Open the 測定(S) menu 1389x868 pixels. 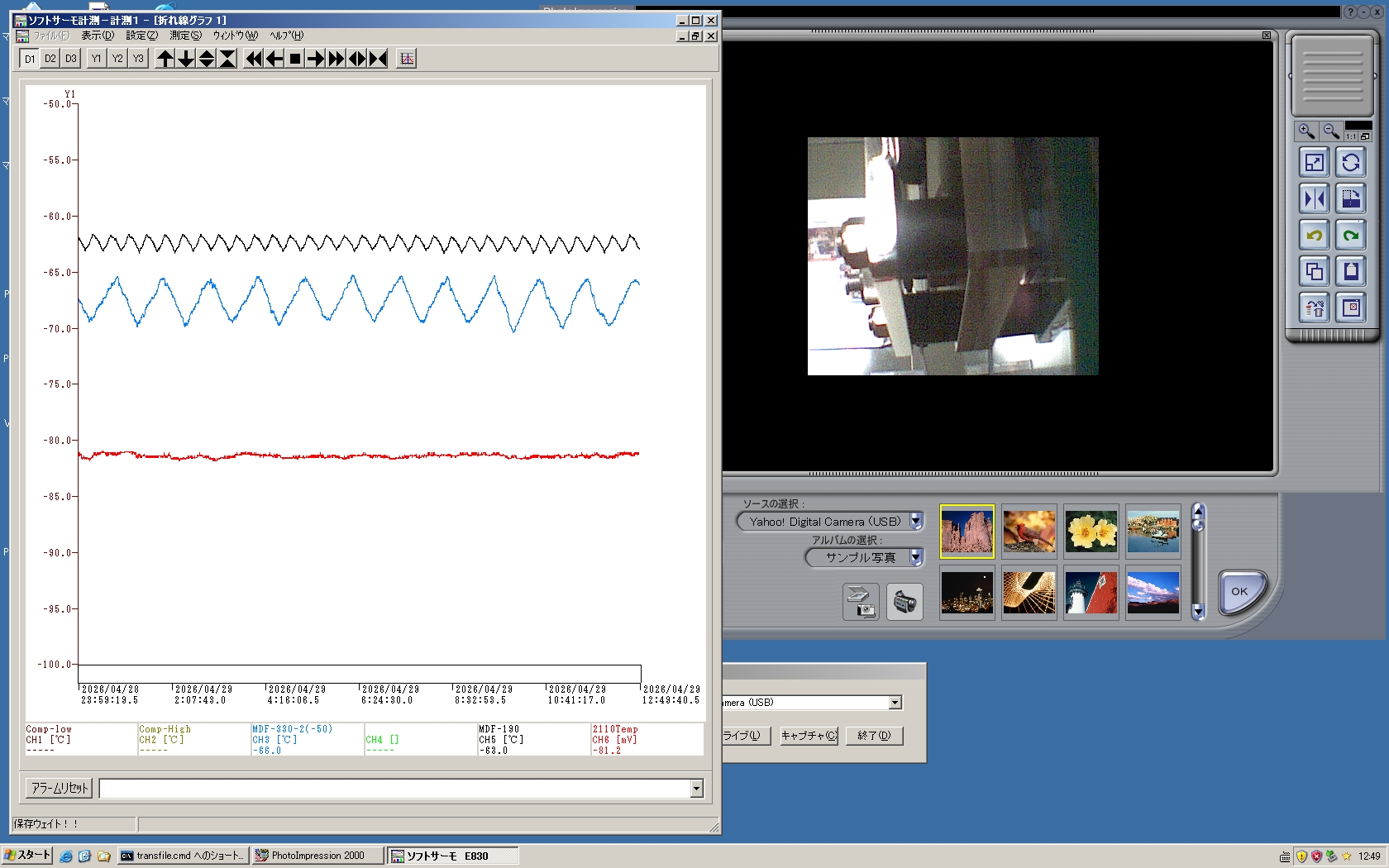click(x=185, y=36)
